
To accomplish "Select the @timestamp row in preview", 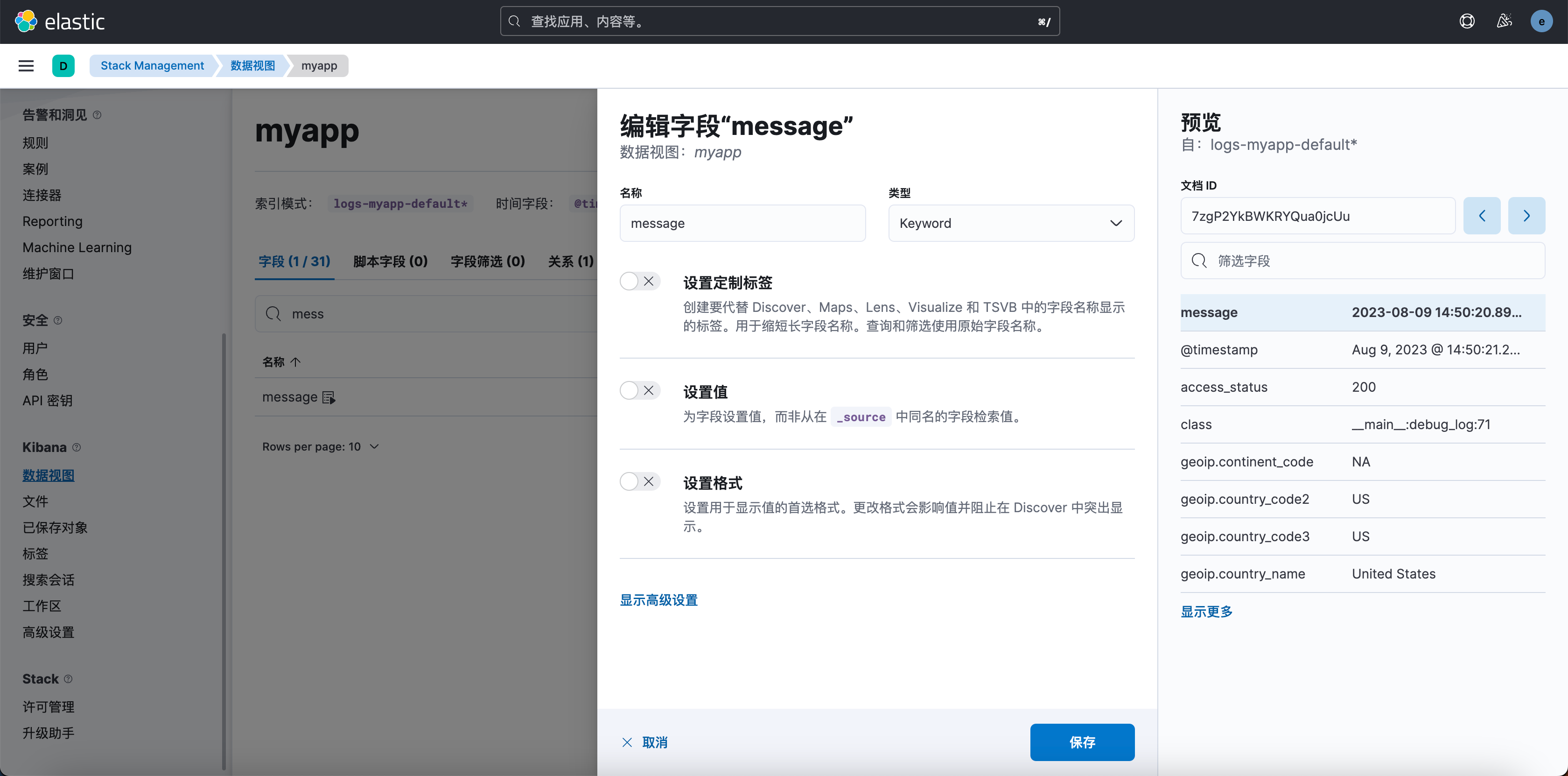I will [1363, 350].
